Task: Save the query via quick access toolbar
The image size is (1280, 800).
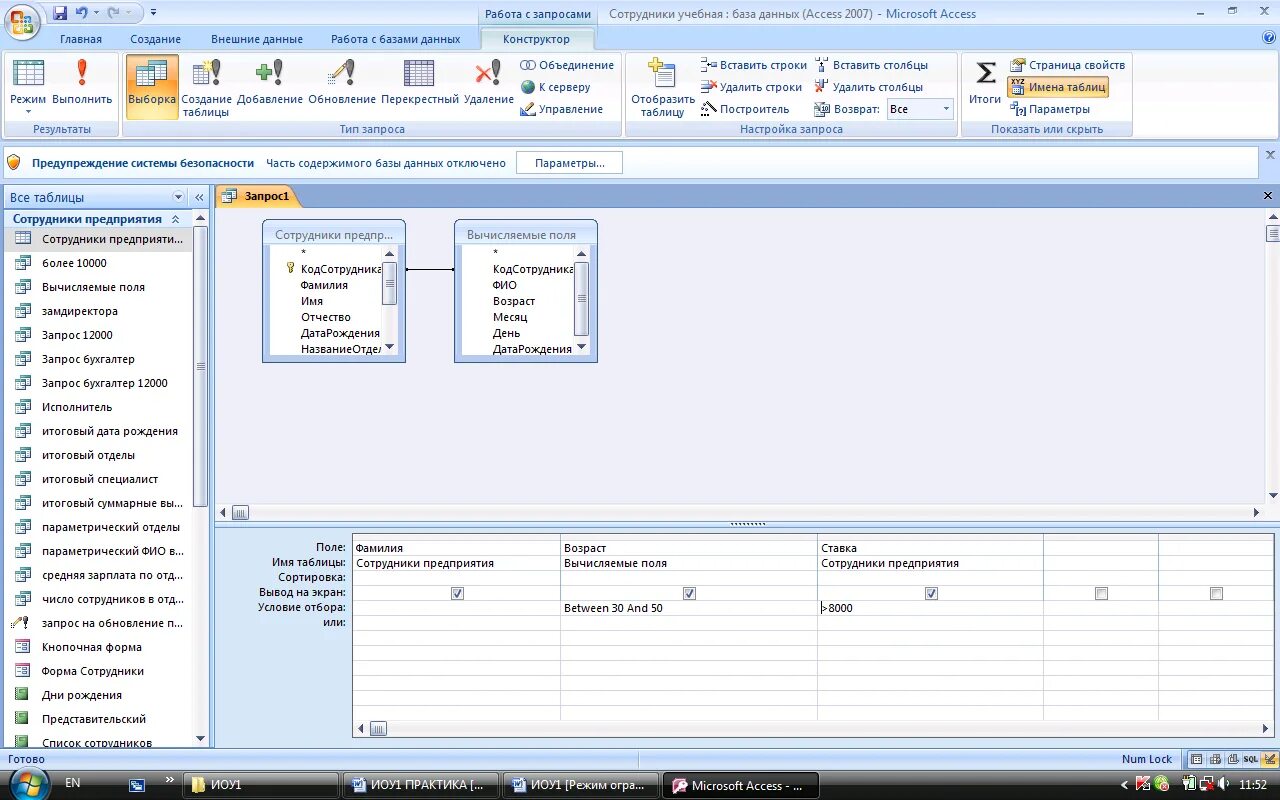Action: [60, 13]
